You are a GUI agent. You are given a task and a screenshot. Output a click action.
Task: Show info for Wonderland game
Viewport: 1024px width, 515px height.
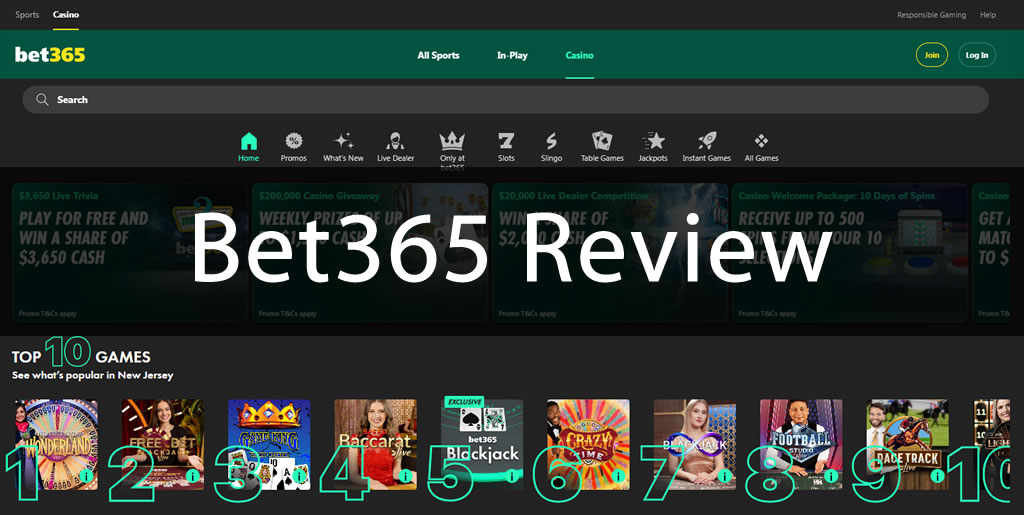tap(86, 476)
